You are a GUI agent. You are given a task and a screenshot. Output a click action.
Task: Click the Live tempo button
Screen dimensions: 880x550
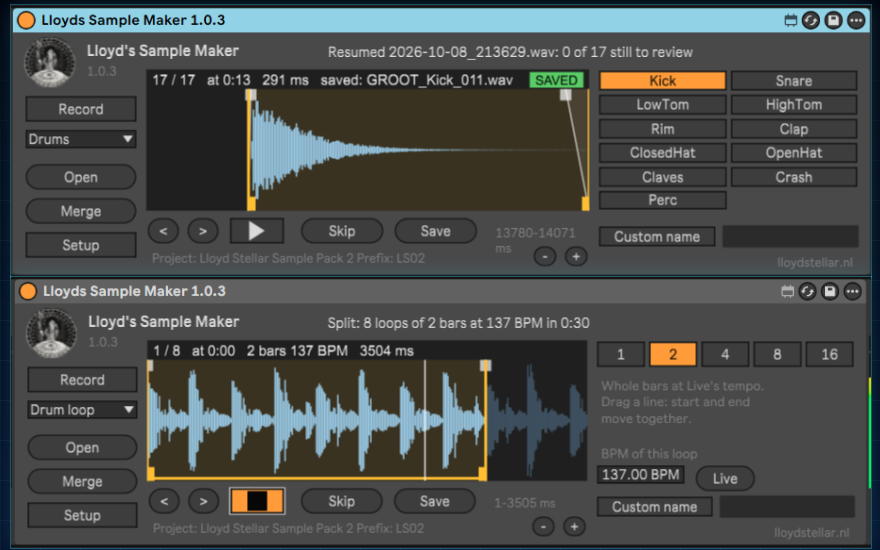(725, 479)
